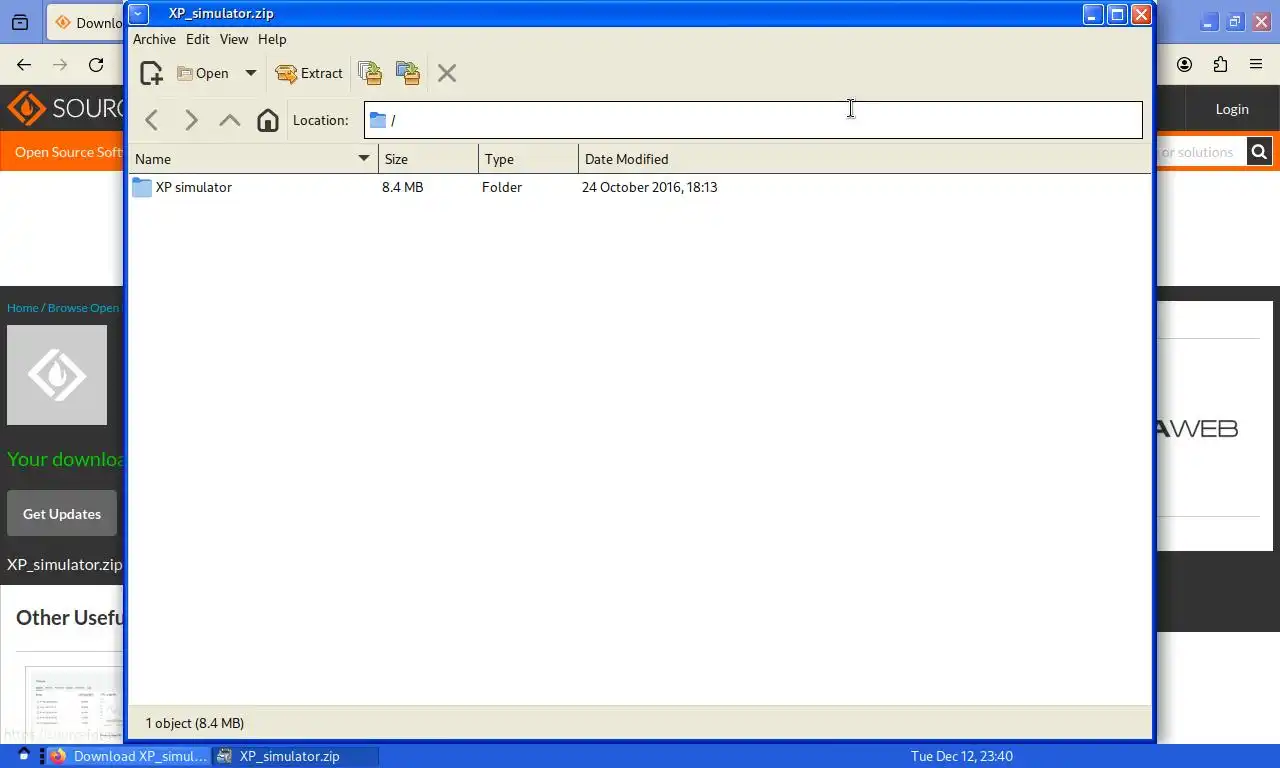Open the Help menu

(272, 39)
